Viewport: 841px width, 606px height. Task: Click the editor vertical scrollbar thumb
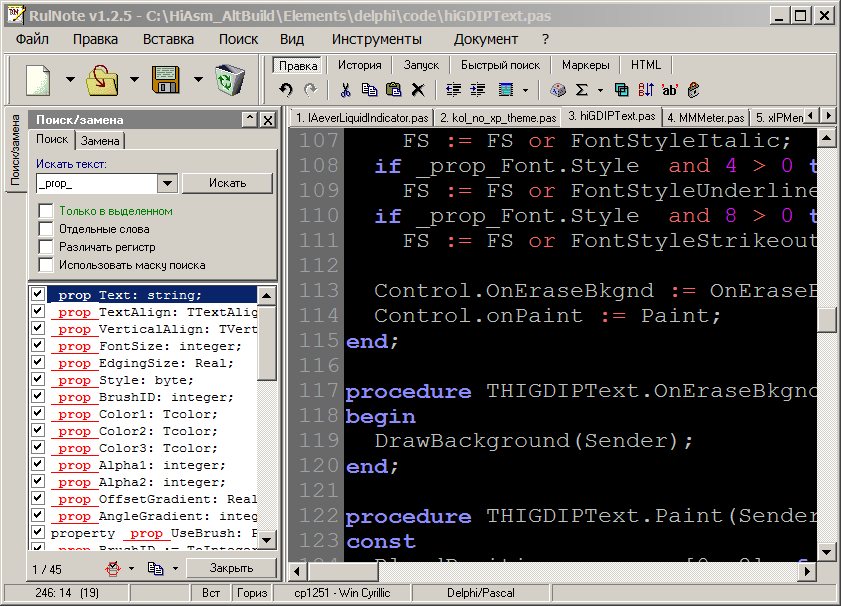pos(827,320)
